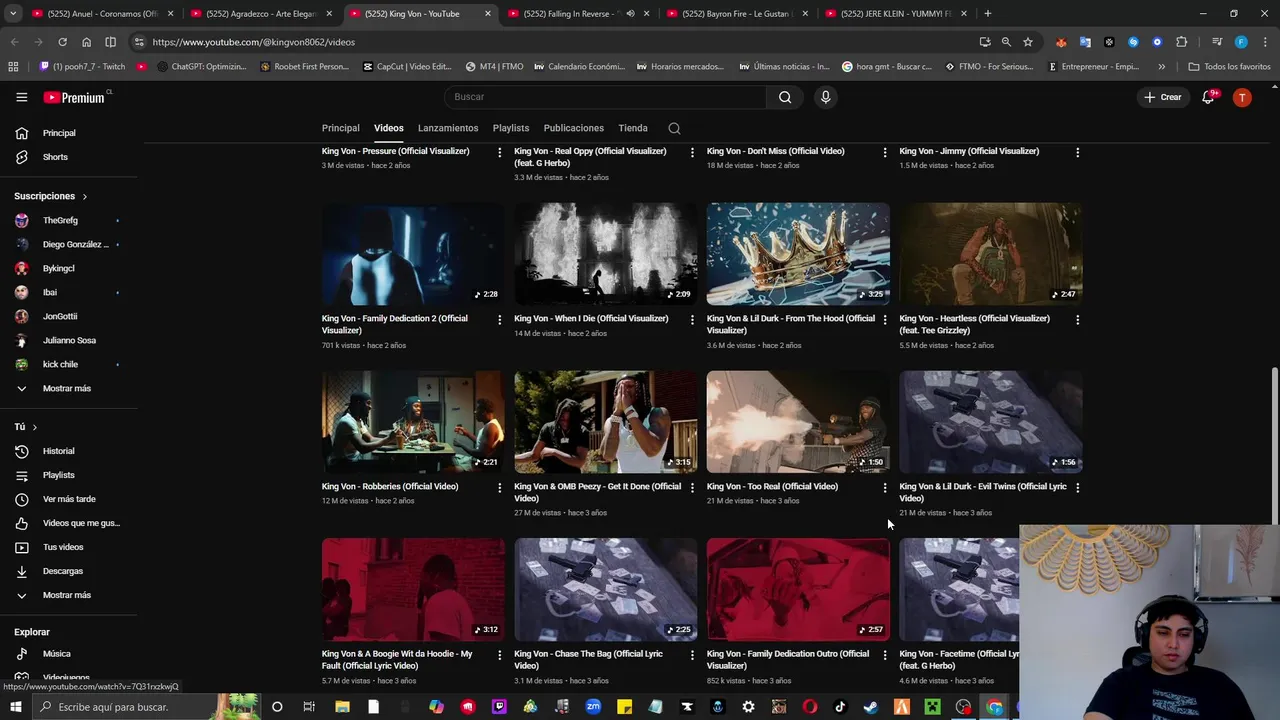Open the notifications bell
1280x720 pixels.
(1208, 97)
